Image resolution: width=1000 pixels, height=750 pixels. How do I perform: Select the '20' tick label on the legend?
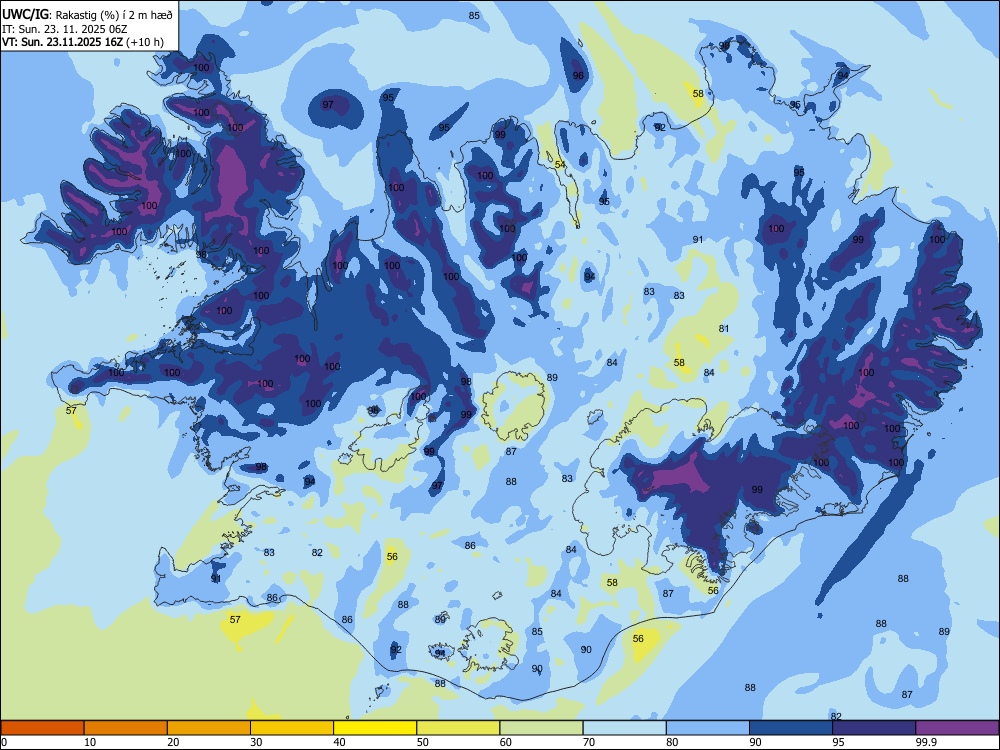click(x=173, y=742)
